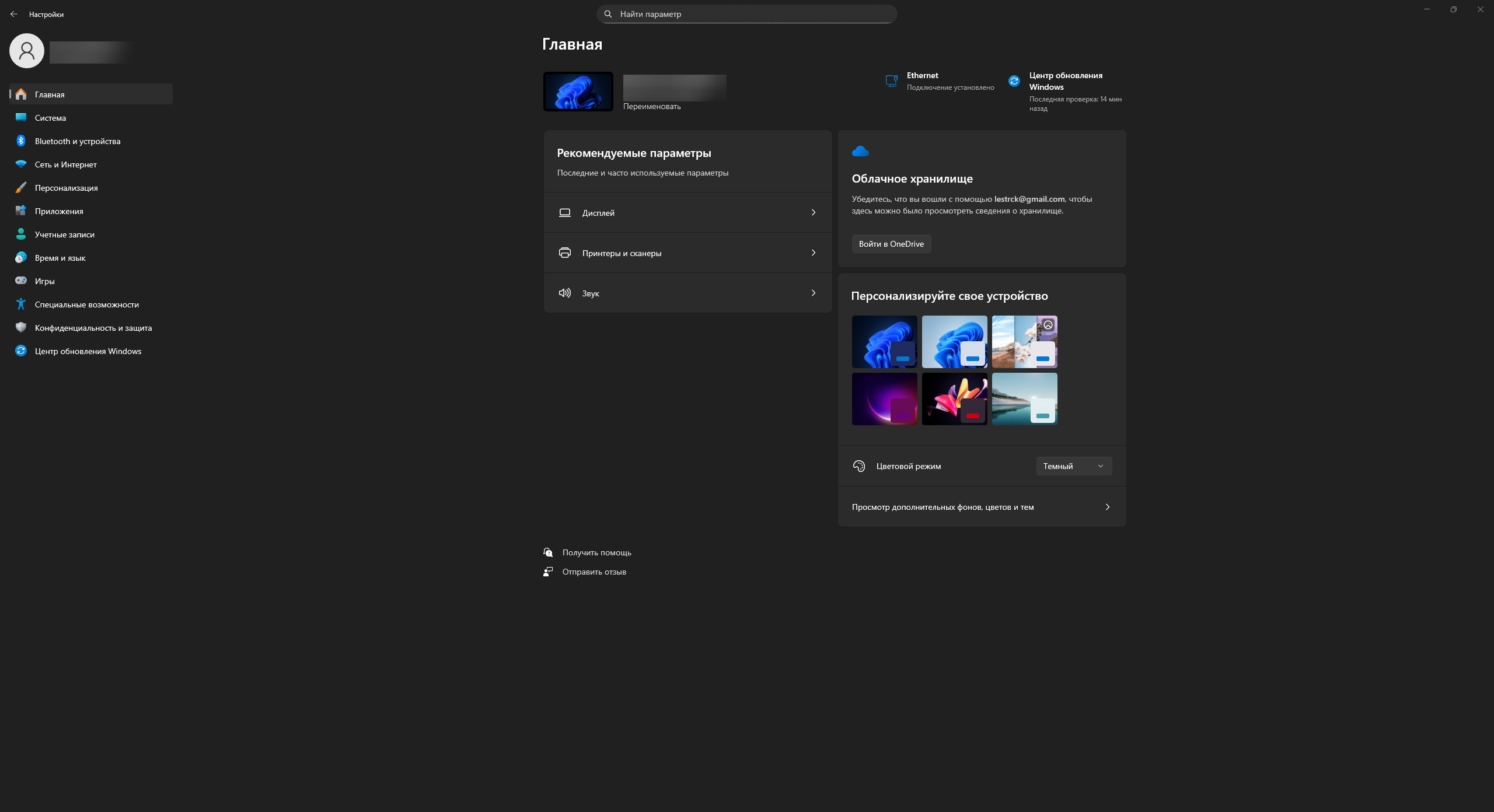Apply the colorful flower dark theme
1494x812 pixels.
(954, 399)
